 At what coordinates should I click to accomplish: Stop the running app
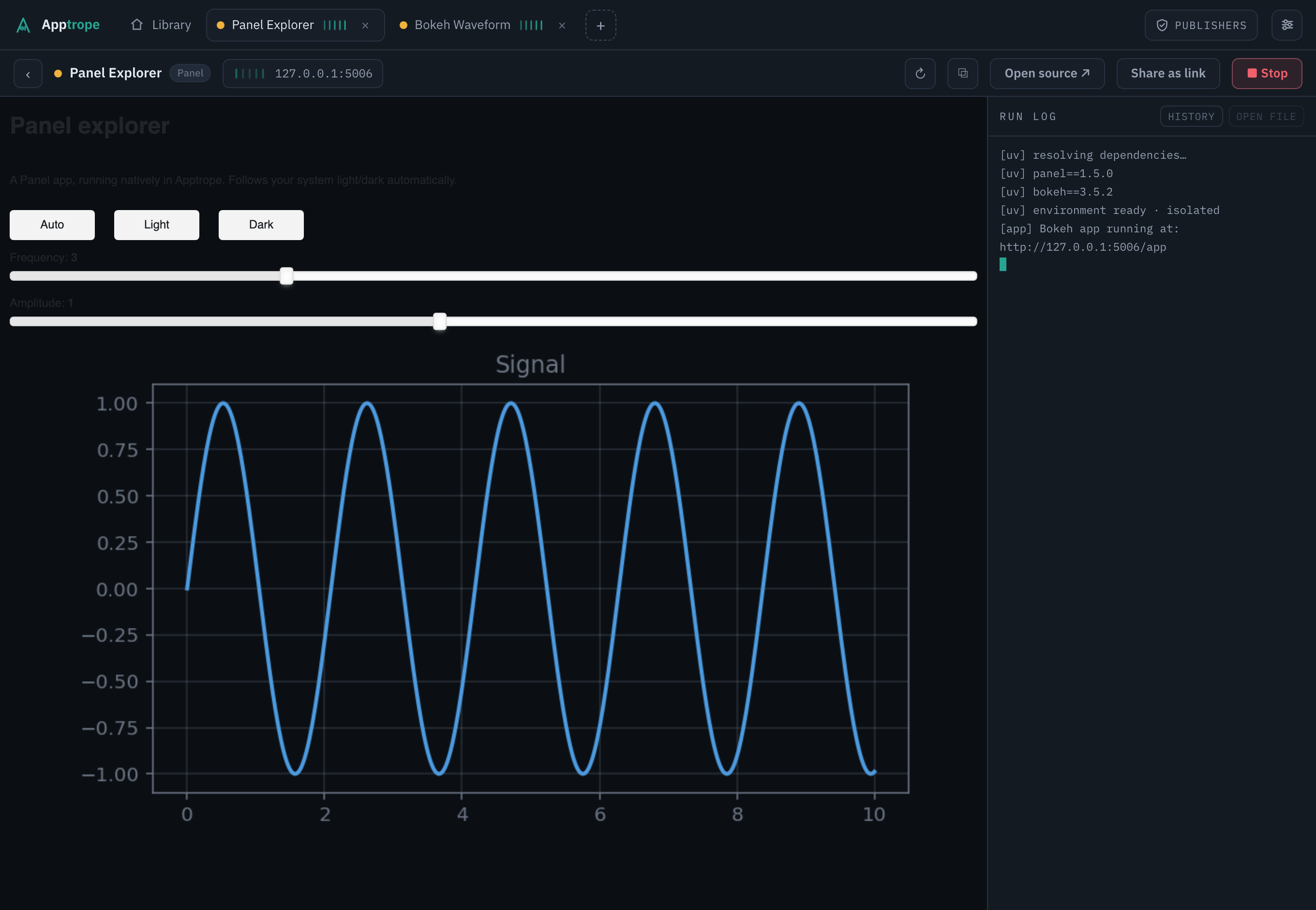[1267, 74]
